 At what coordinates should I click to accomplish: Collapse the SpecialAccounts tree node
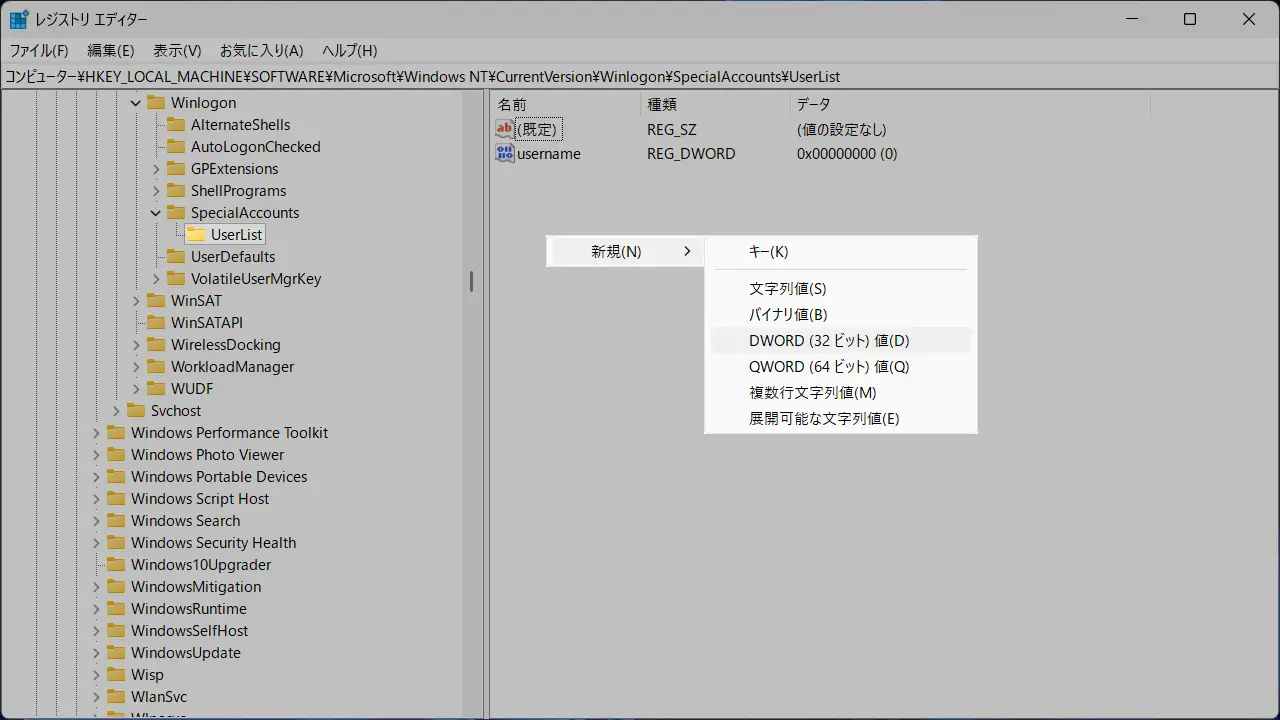156,213
